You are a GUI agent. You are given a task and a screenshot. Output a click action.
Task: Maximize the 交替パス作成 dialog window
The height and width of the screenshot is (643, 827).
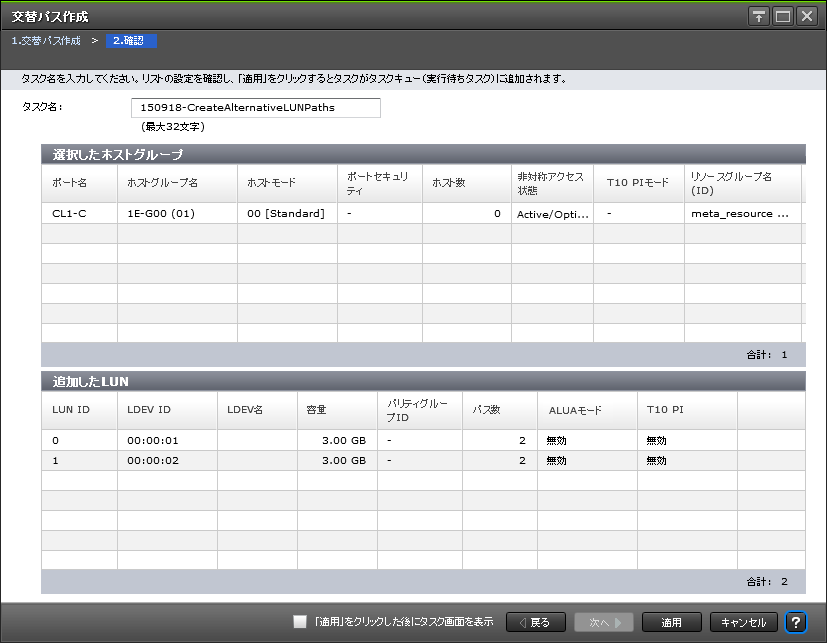coord(782,16)
